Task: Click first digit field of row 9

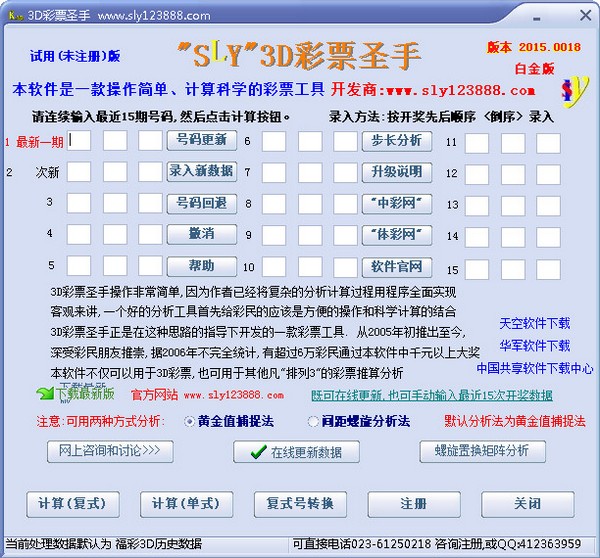Action: 274,235
